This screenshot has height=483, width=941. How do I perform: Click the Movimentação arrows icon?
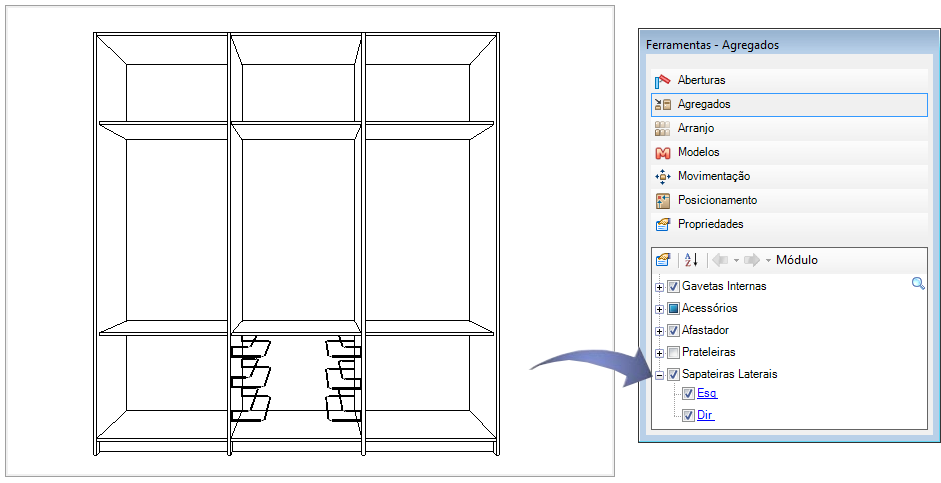(663, 176)
